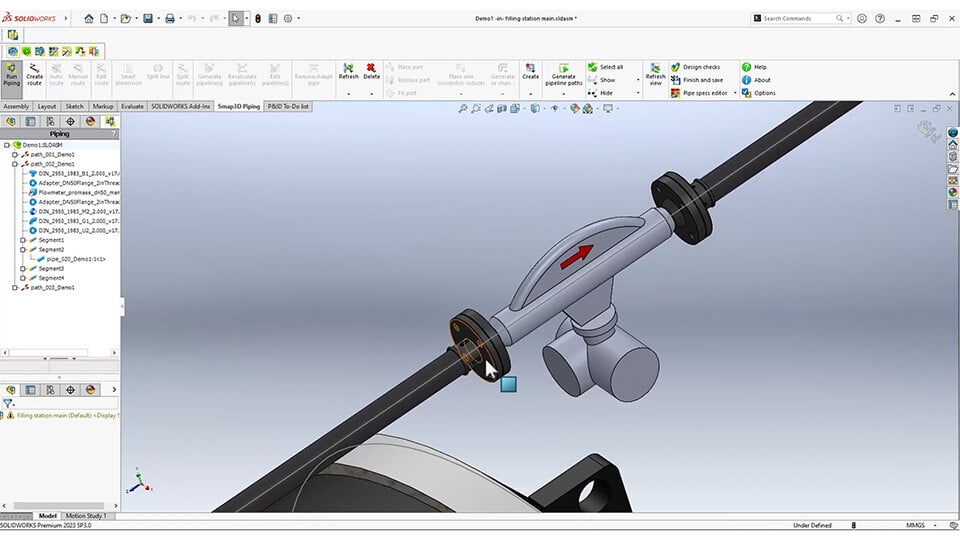Click the Create tool next to Generate pipeline paths
This screenshot has width=960, height=540.
(530, 71)
